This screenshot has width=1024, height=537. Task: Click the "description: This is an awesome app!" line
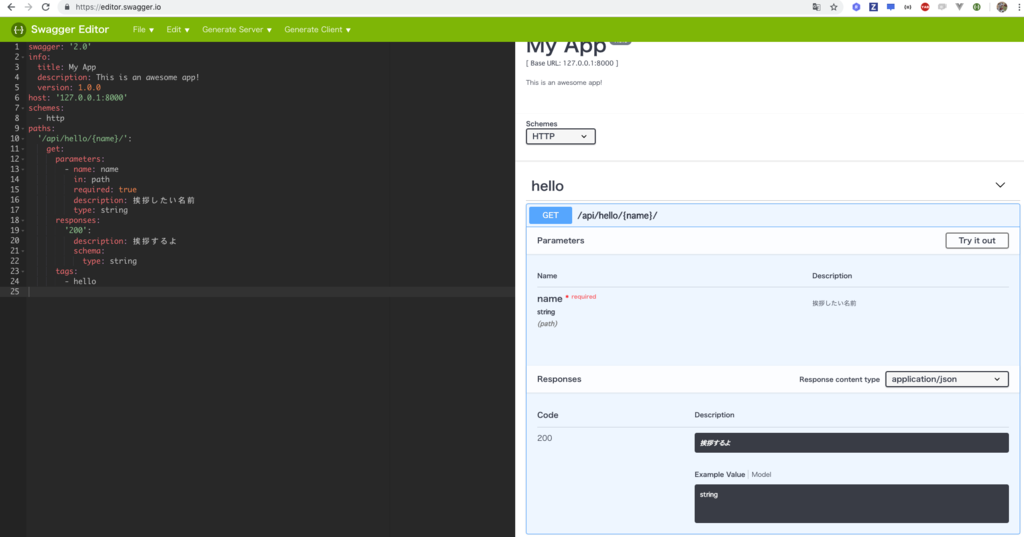pyautogui.click(x=118, y=77)
